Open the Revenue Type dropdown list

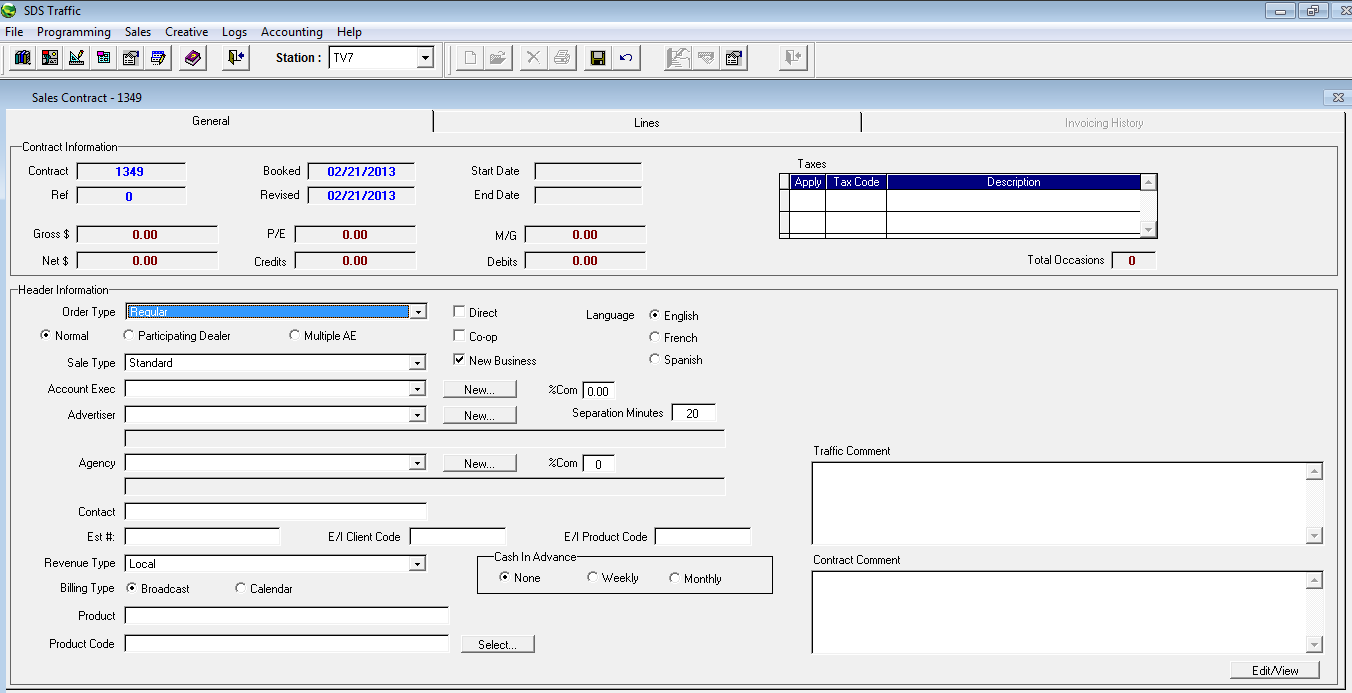point(418,564)
